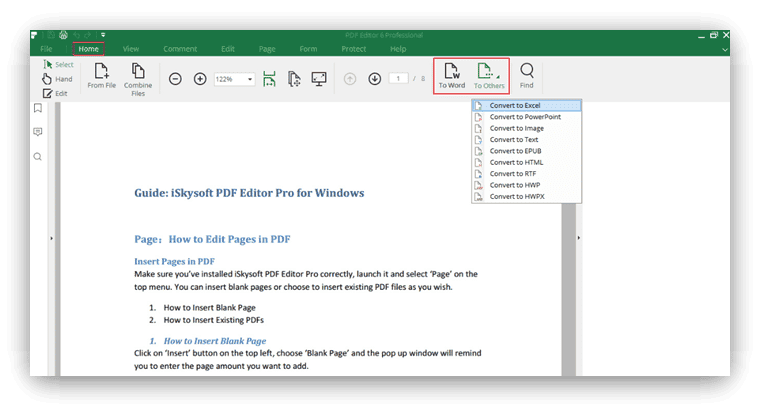Collapse the ribbon chevron at top right
Viewport: 760px width, 411px height.
tap(725, 49)
